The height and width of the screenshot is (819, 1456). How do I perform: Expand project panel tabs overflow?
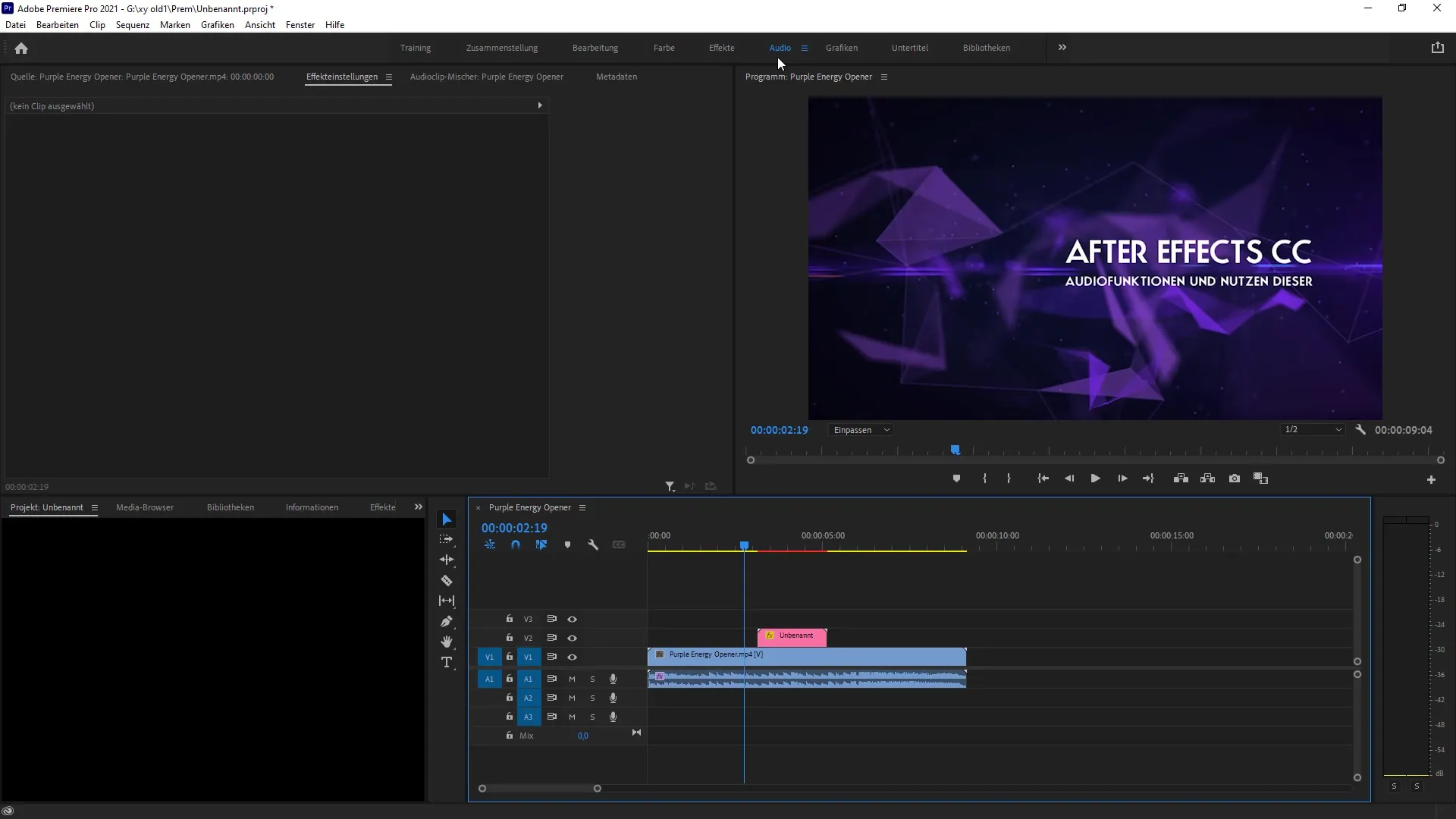[418, 507]
